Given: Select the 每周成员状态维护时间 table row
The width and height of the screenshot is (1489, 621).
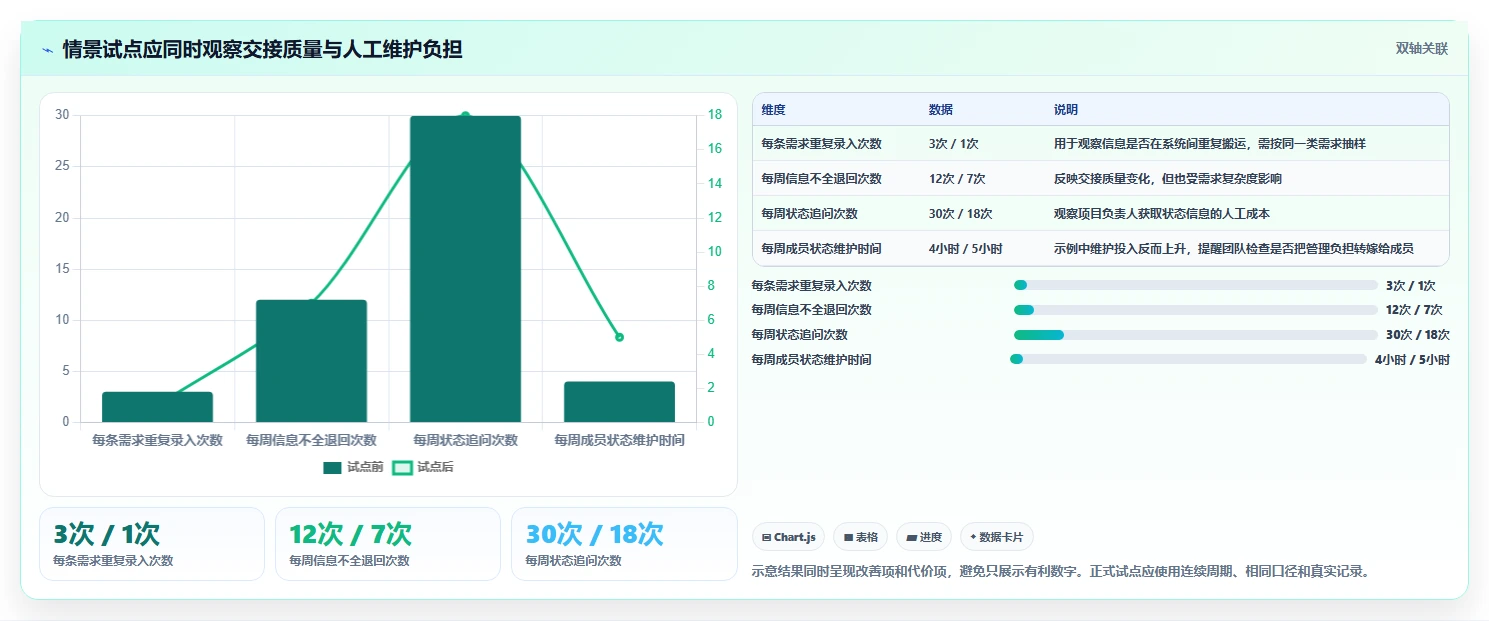Looking at the screenshot, I should [1100, 248].
